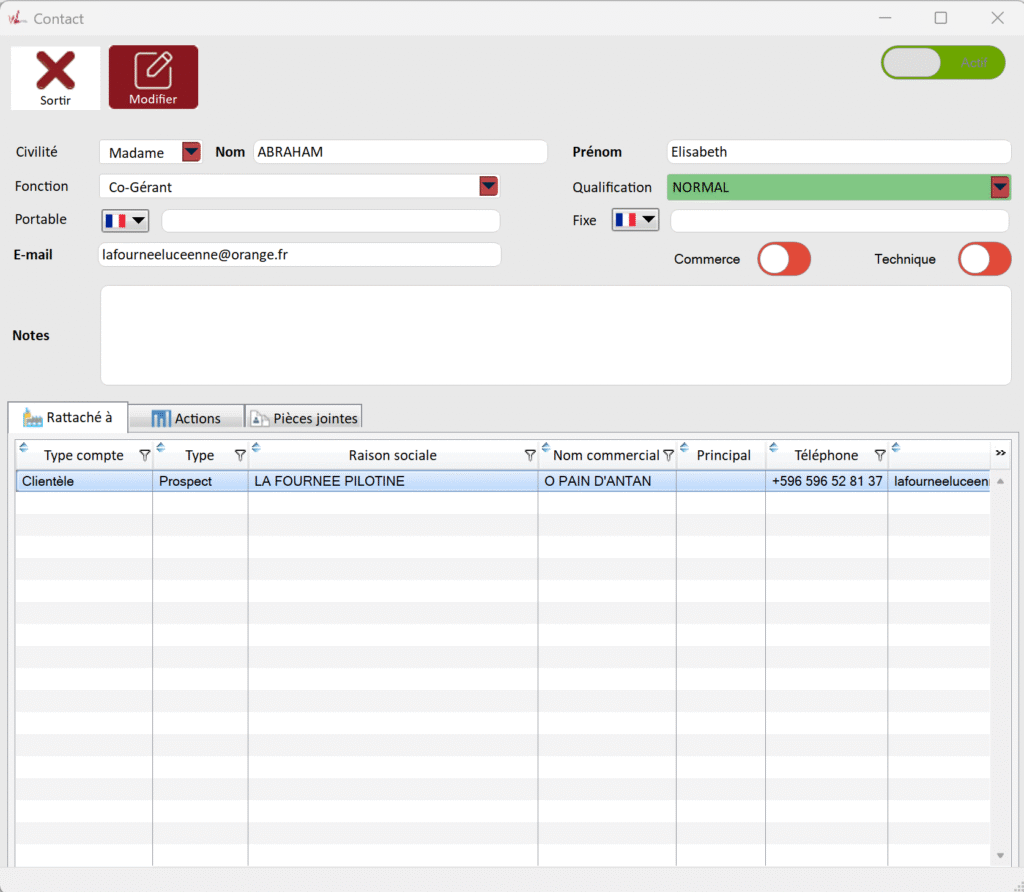Expand hidden columns with >> button
This screenshot has height=892, width=1024.
tap(1000, 454)
